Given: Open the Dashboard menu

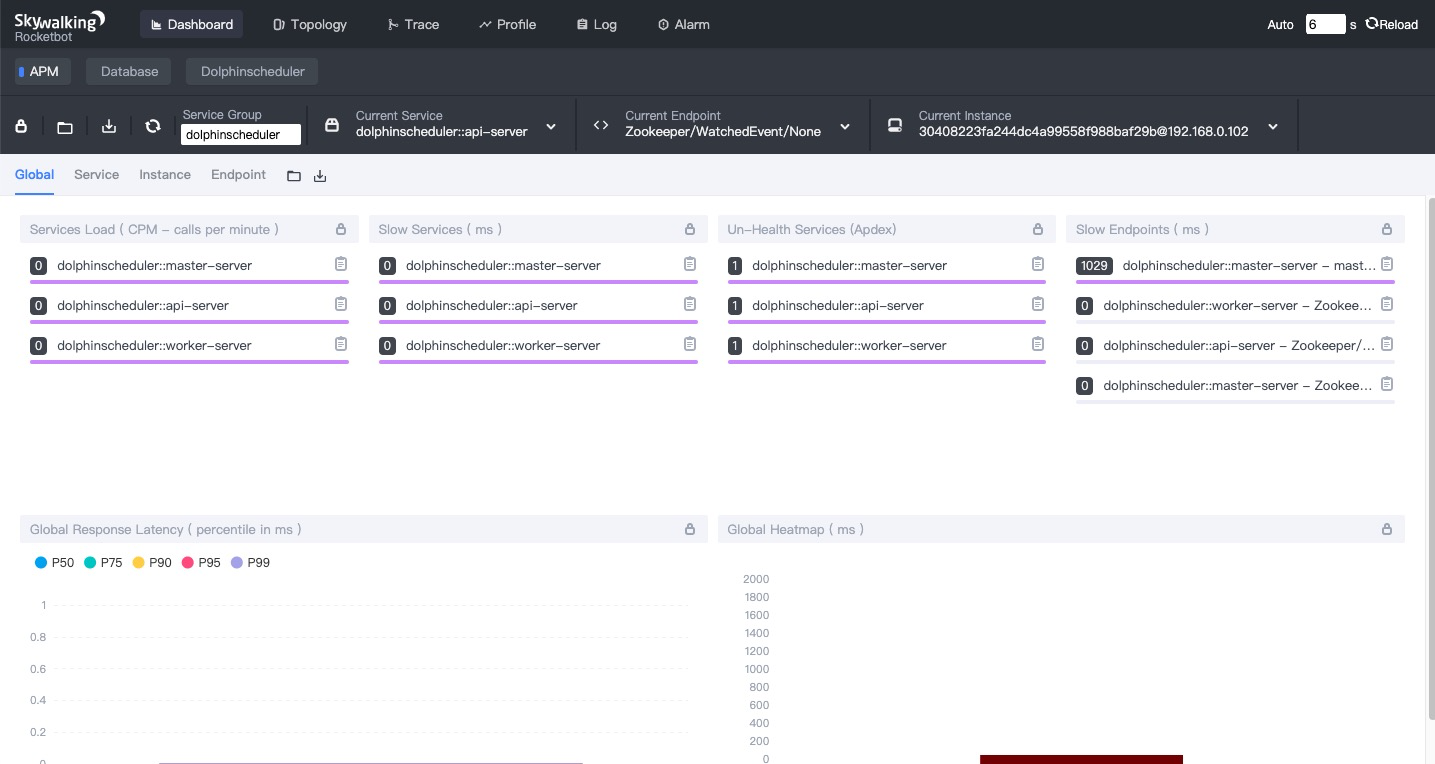Looking at the screenshot, I should pyautogui.click(x=192, y=24).
